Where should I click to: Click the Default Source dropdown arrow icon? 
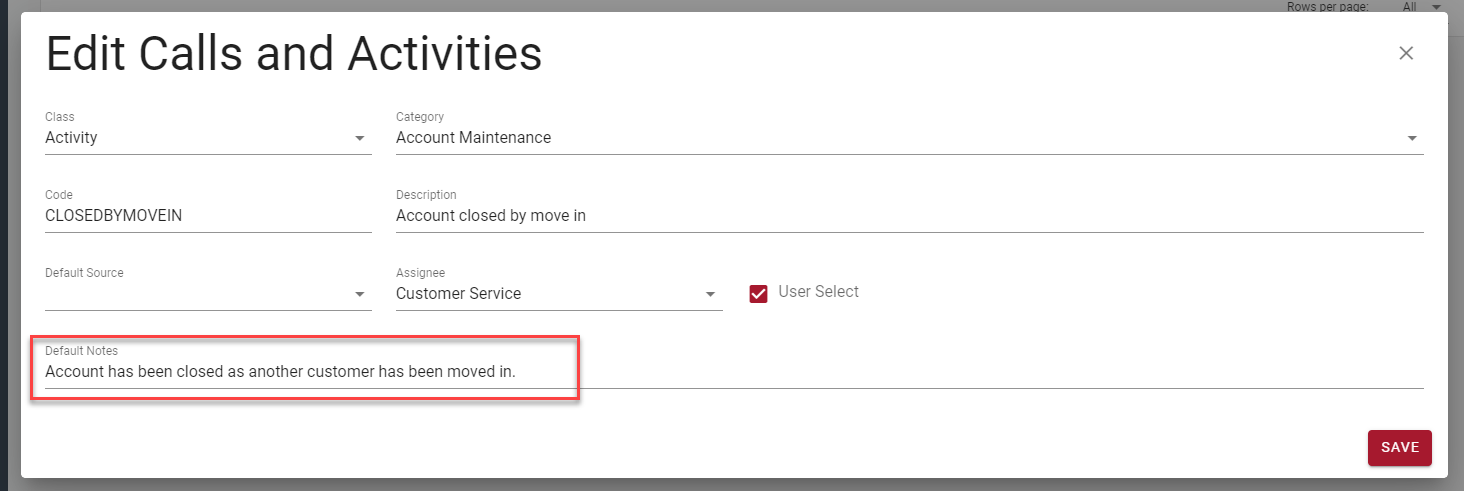click(360, 294)
